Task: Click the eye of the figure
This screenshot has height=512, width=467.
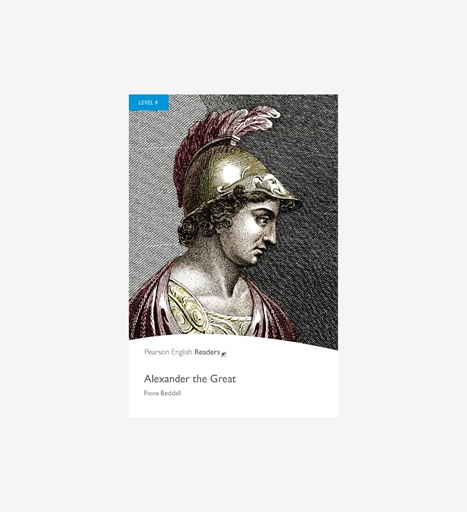Action: click(262, 219)
